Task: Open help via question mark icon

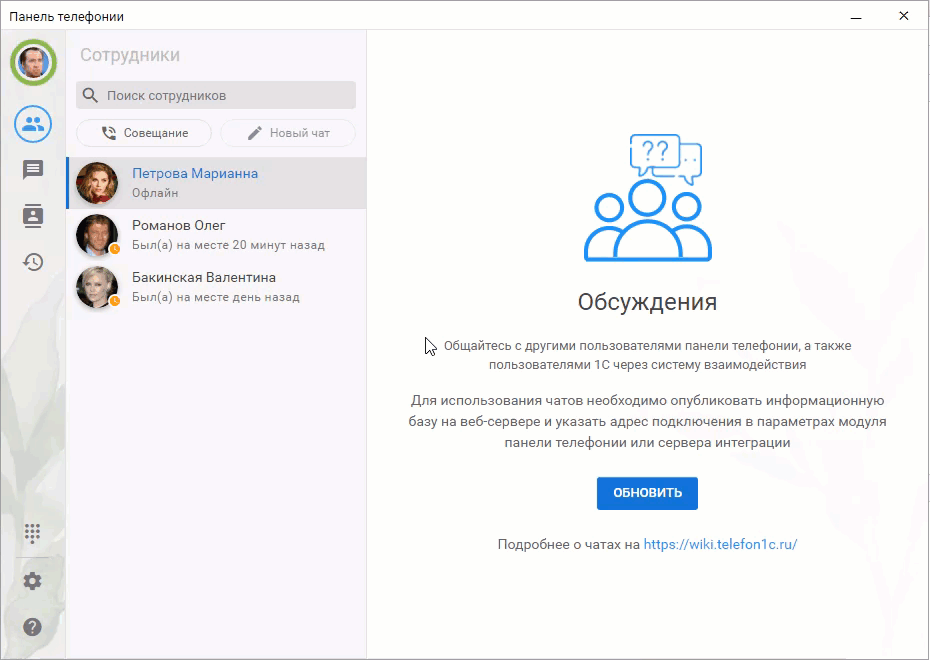Action: pyautogui.click(x=32, y=627)
